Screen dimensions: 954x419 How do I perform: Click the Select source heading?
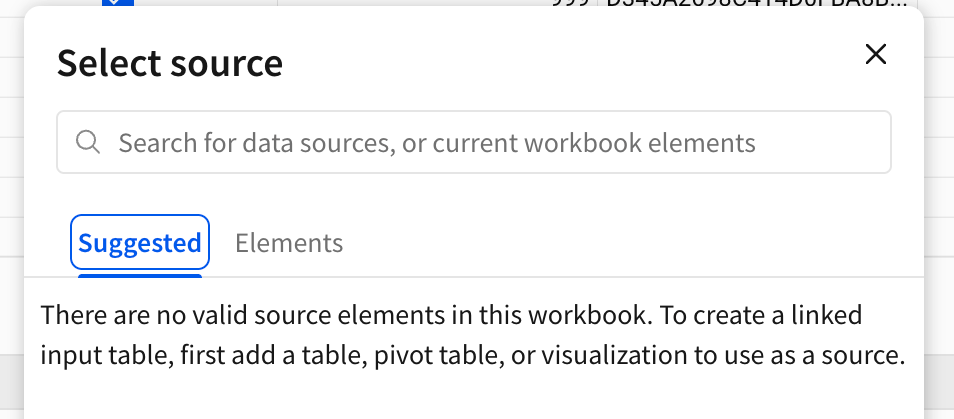(x=170, y=63)
